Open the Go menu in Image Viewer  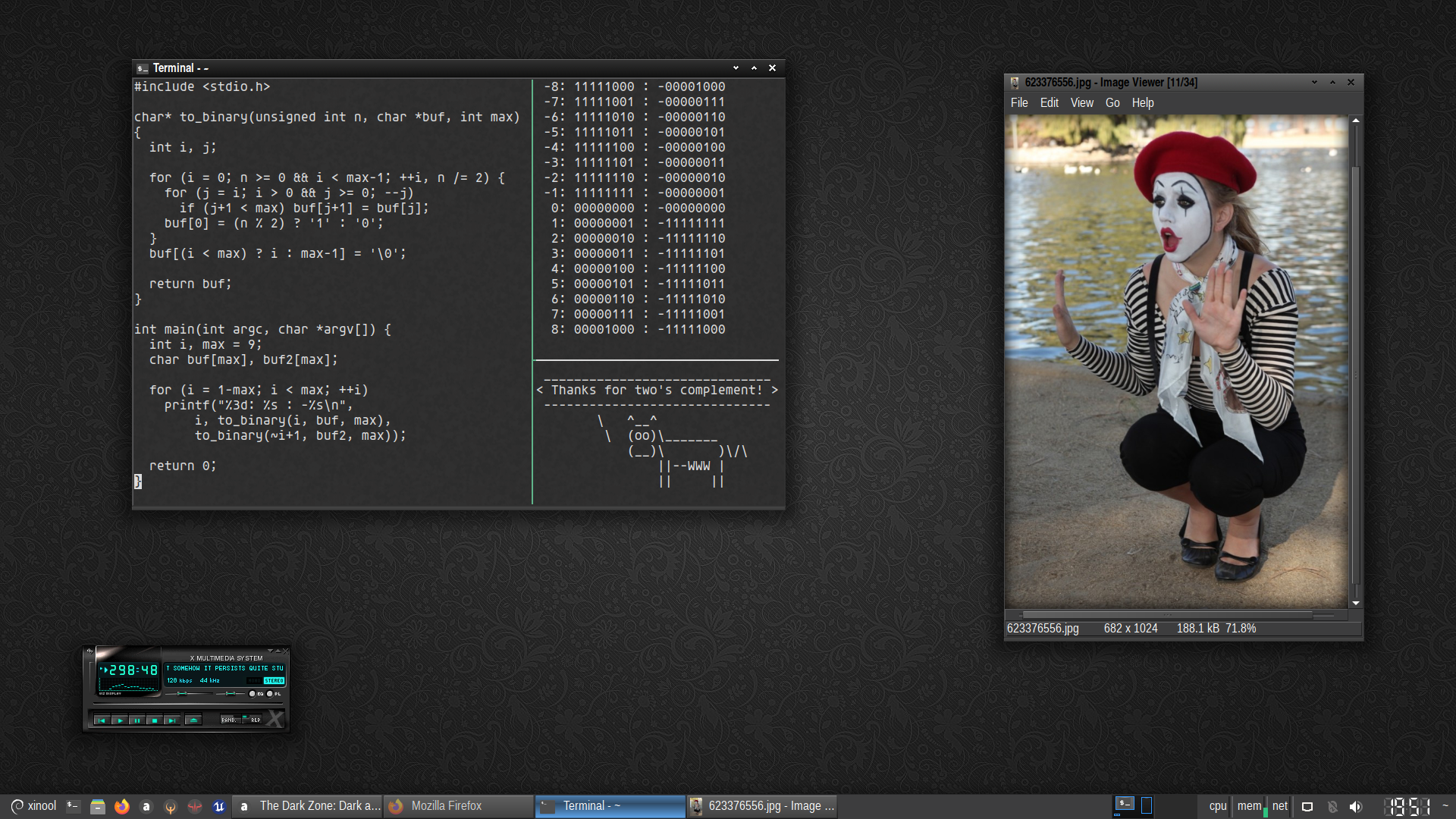click(1112, 103)
